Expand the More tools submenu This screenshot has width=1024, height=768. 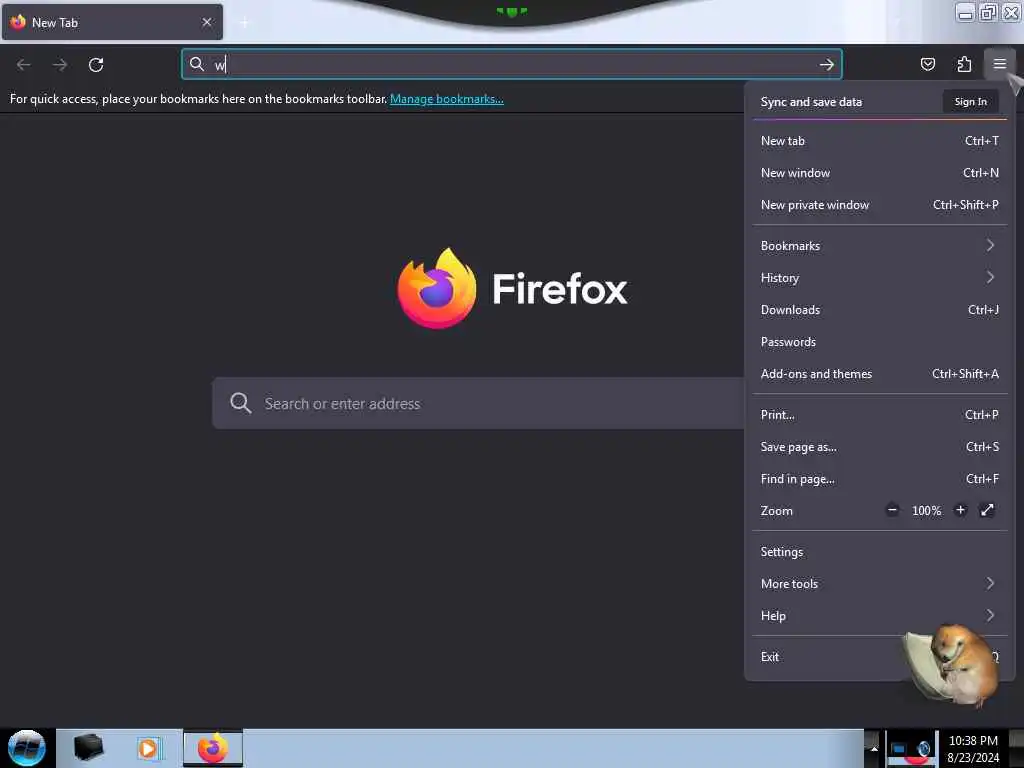[880, 583]
